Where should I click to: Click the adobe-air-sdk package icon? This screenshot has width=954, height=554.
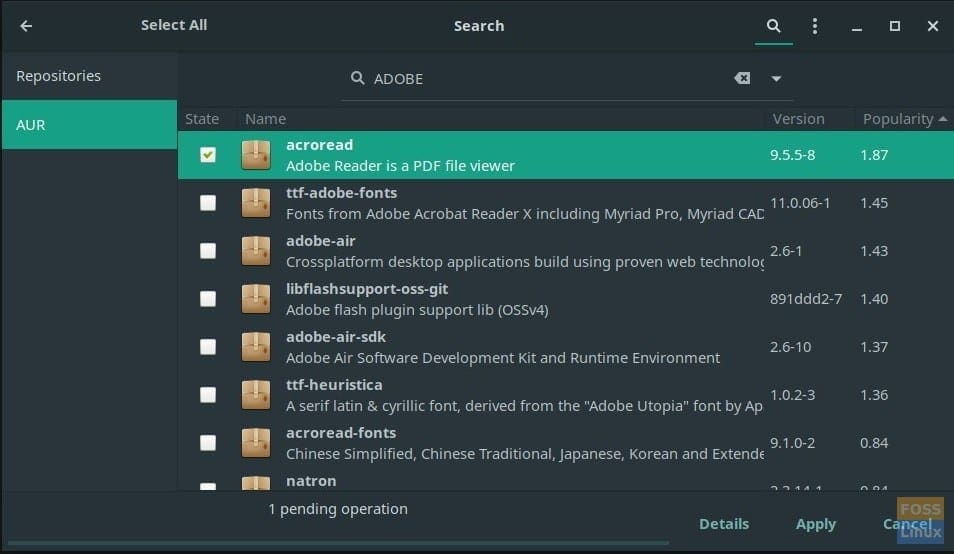coord(256,347)
